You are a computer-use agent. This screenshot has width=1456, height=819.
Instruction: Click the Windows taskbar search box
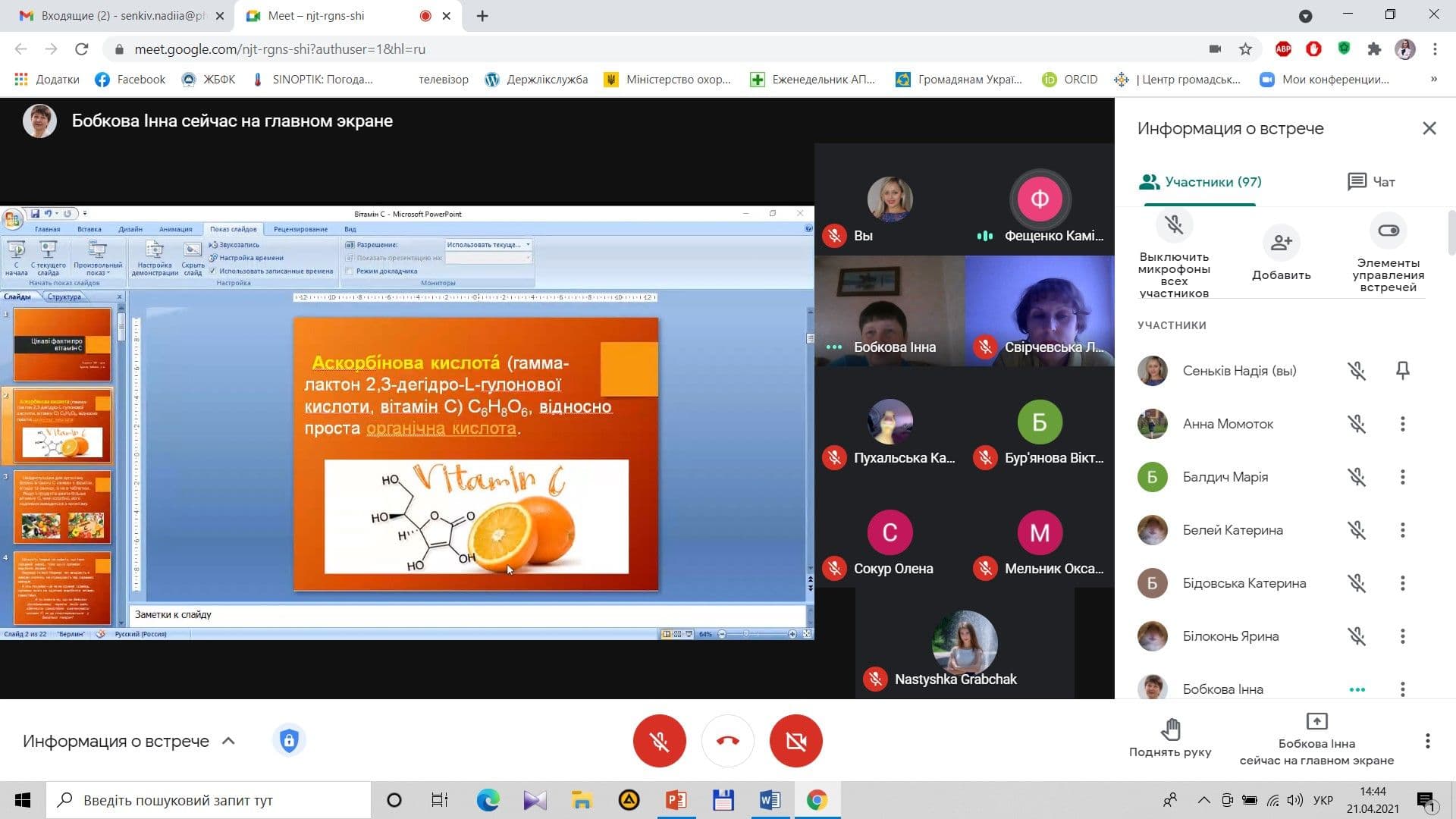point(209,800)
